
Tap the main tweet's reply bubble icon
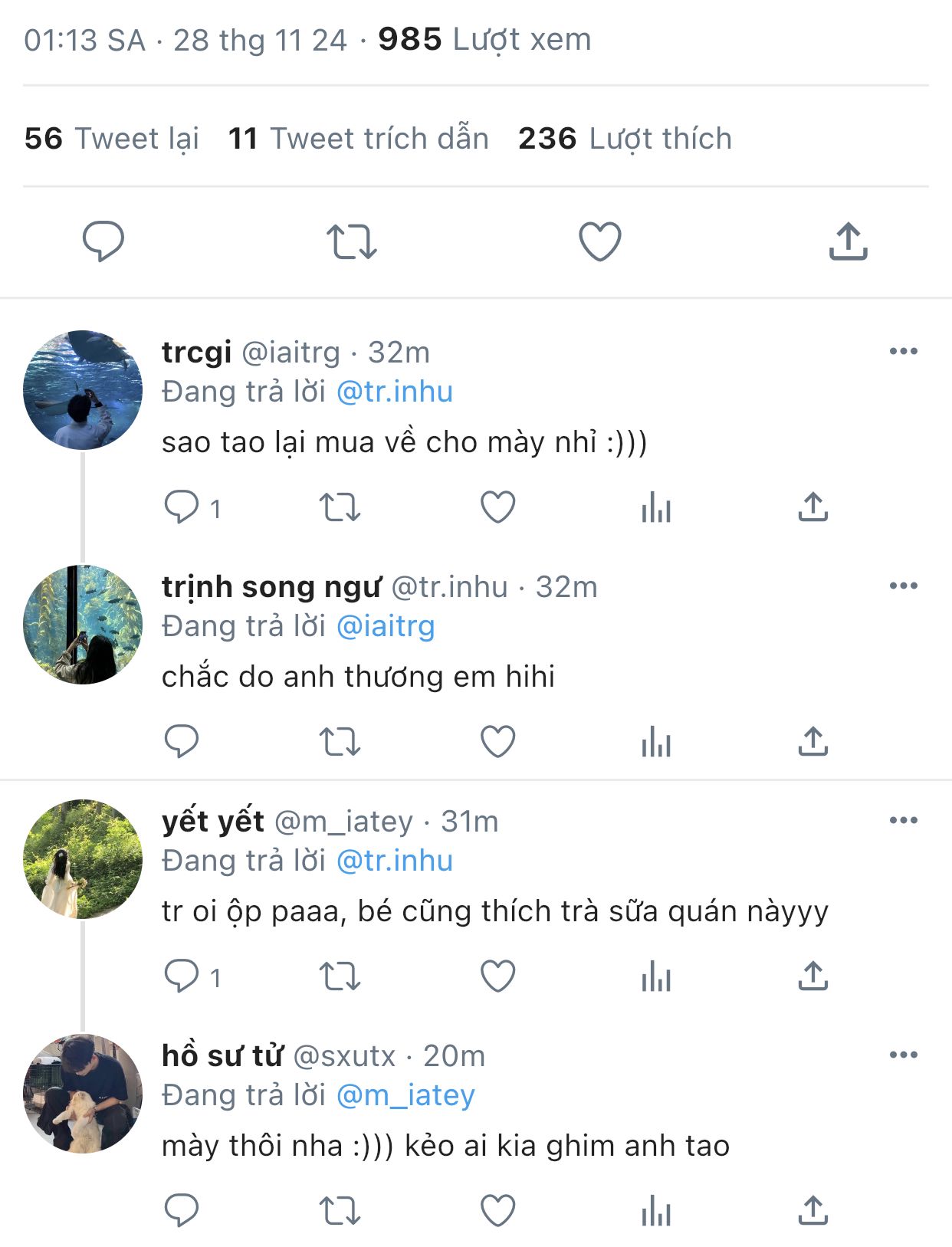[103, 241]
